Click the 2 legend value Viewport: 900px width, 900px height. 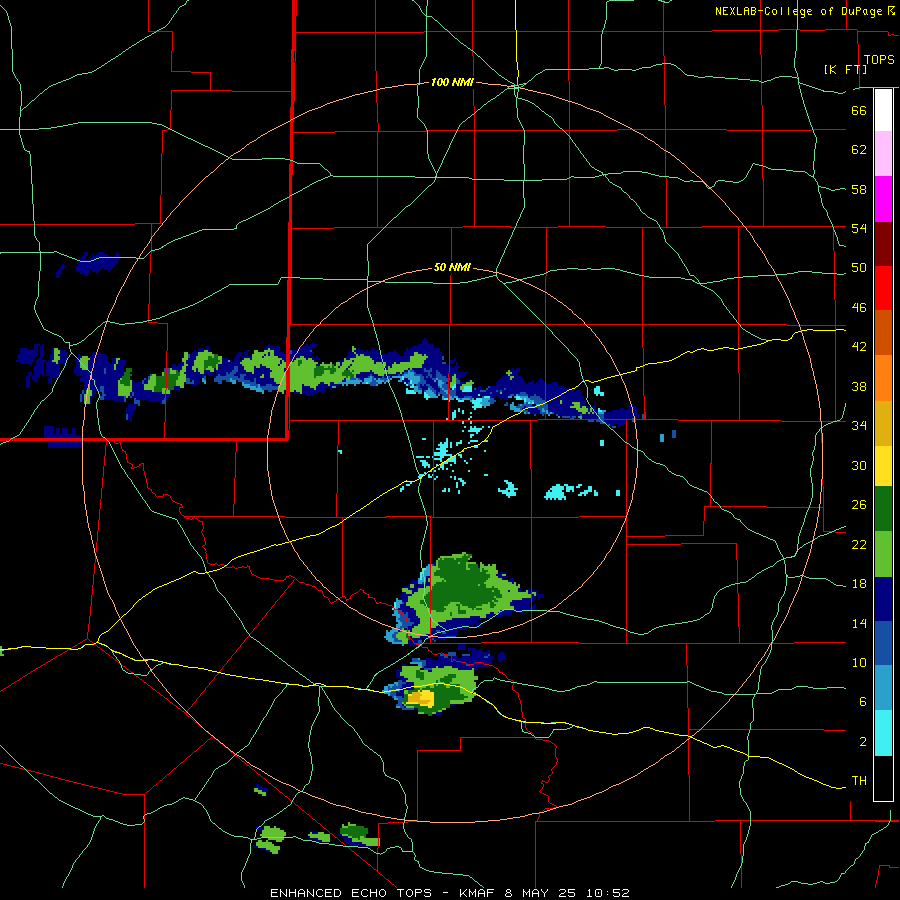[863, 742]
